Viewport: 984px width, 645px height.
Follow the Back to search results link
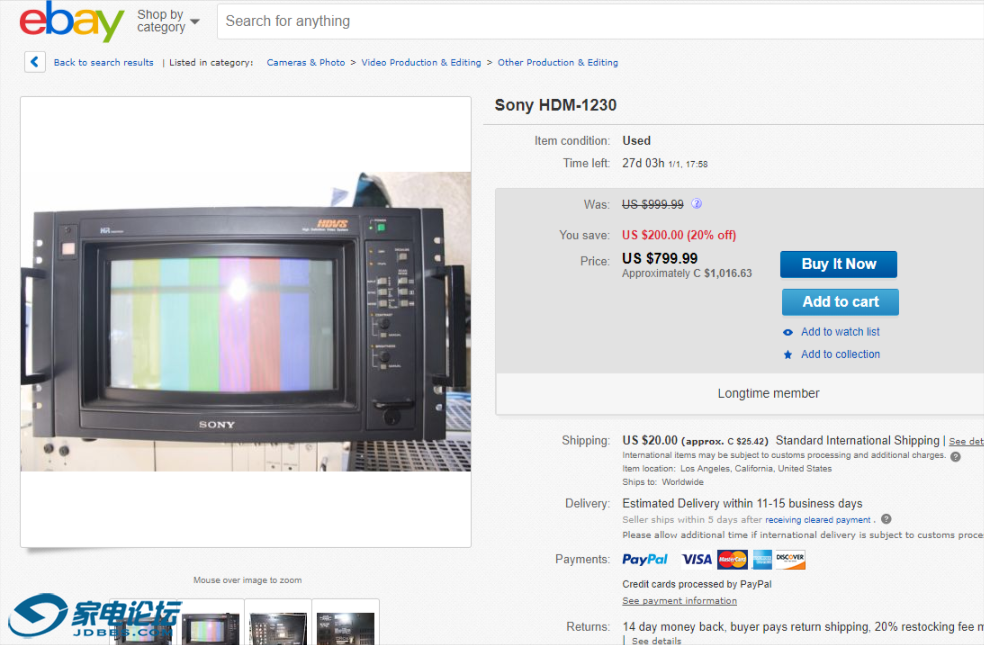point(103,63)
